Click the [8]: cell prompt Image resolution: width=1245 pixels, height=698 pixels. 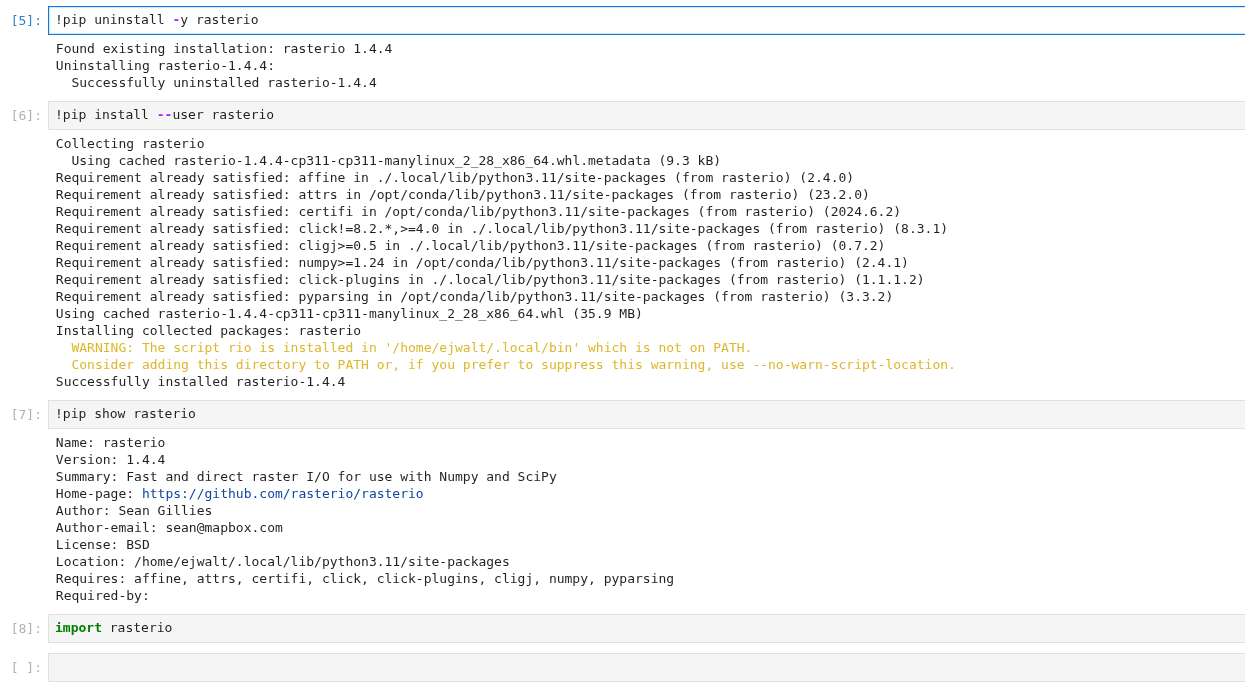[x=26, y=629]
